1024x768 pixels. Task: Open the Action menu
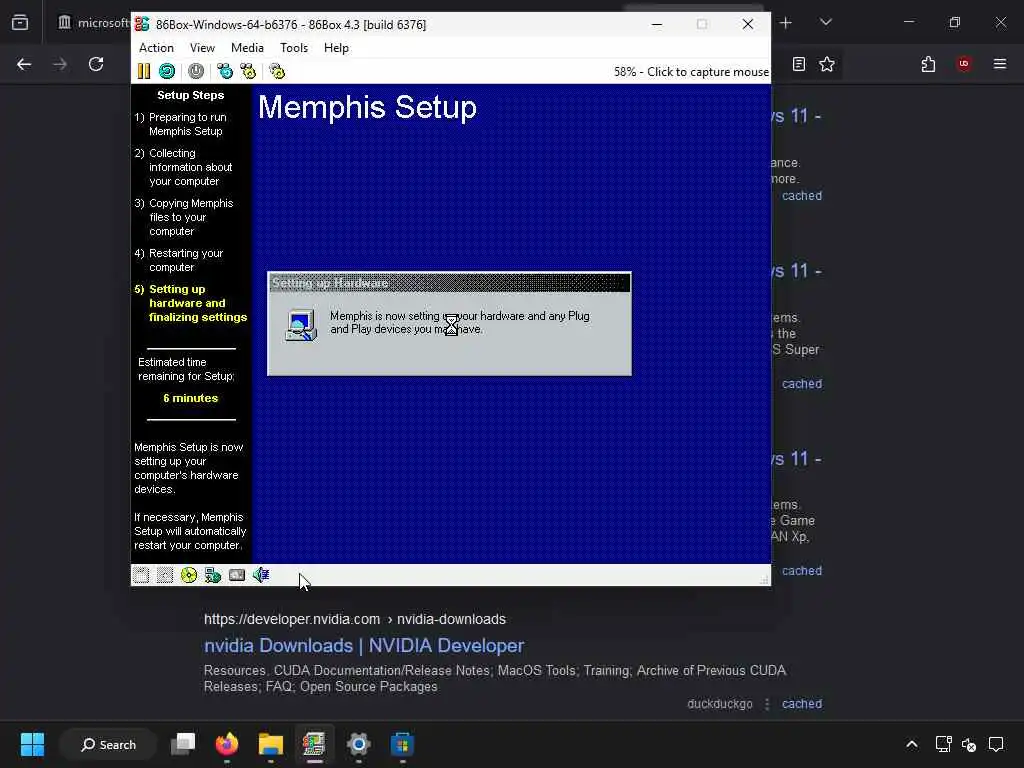156,48
